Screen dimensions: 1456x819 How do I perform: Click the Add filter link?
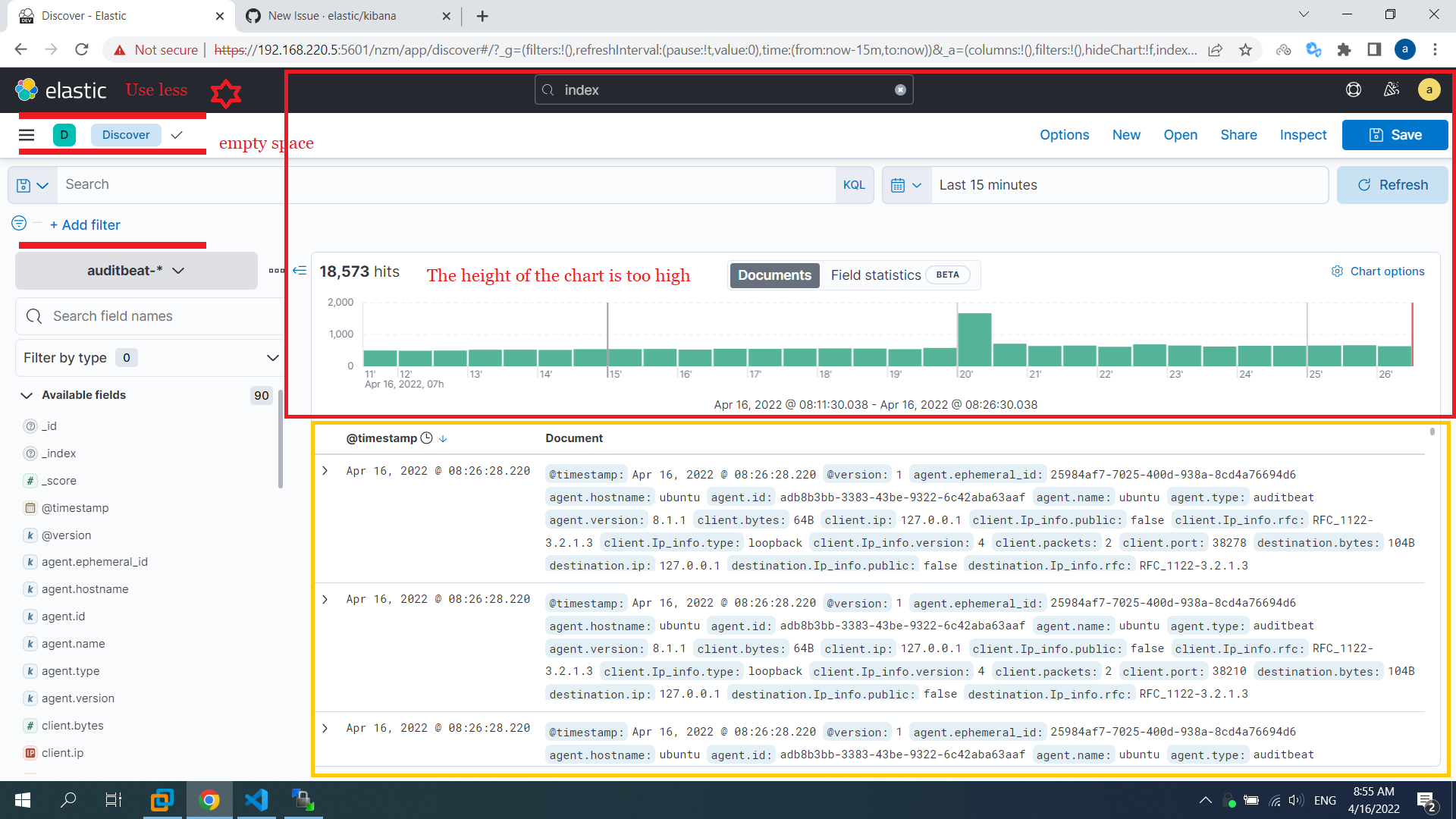(85, 224)
